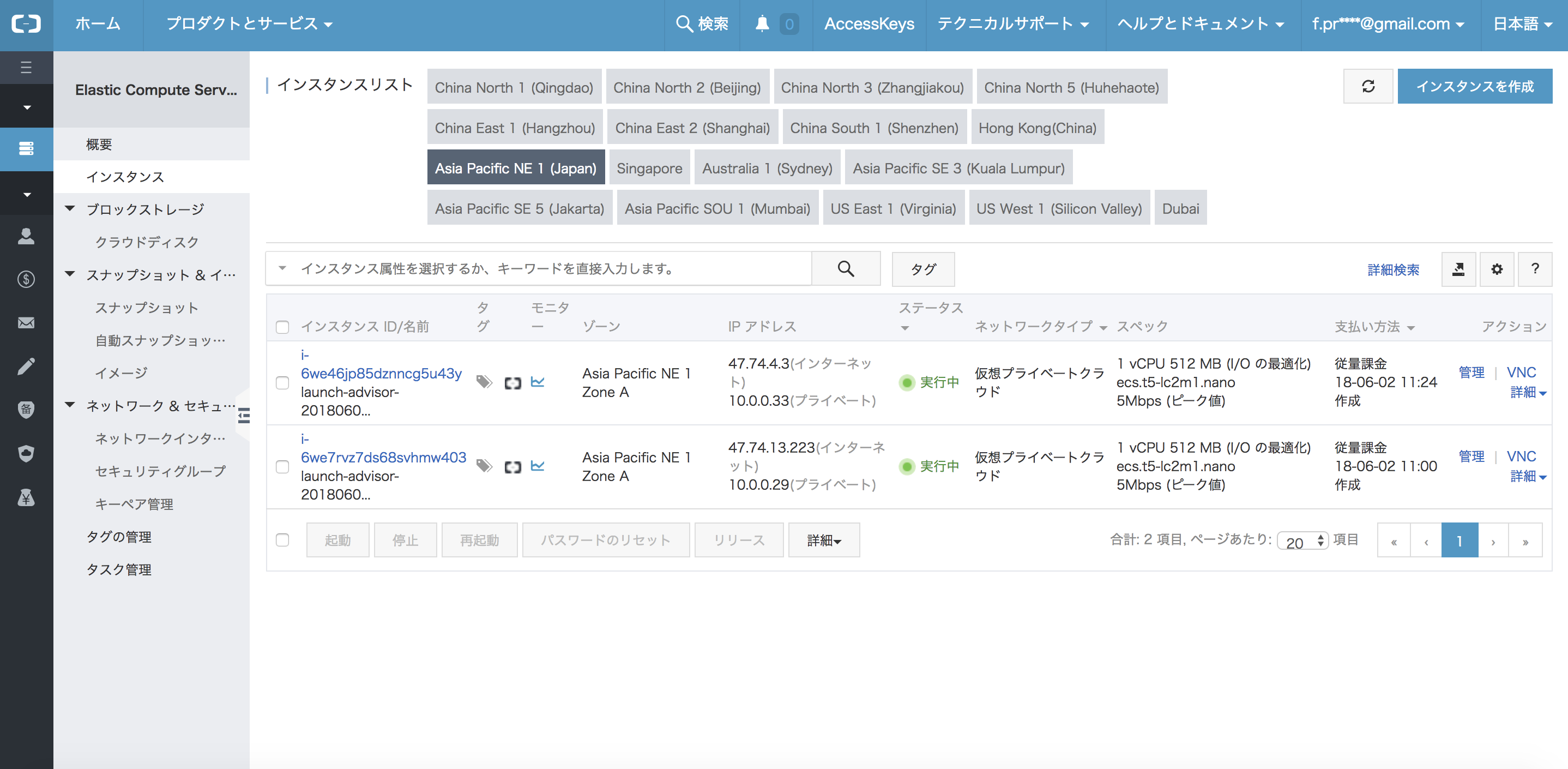Click the refresh instance list icon

coord(1368,87)
